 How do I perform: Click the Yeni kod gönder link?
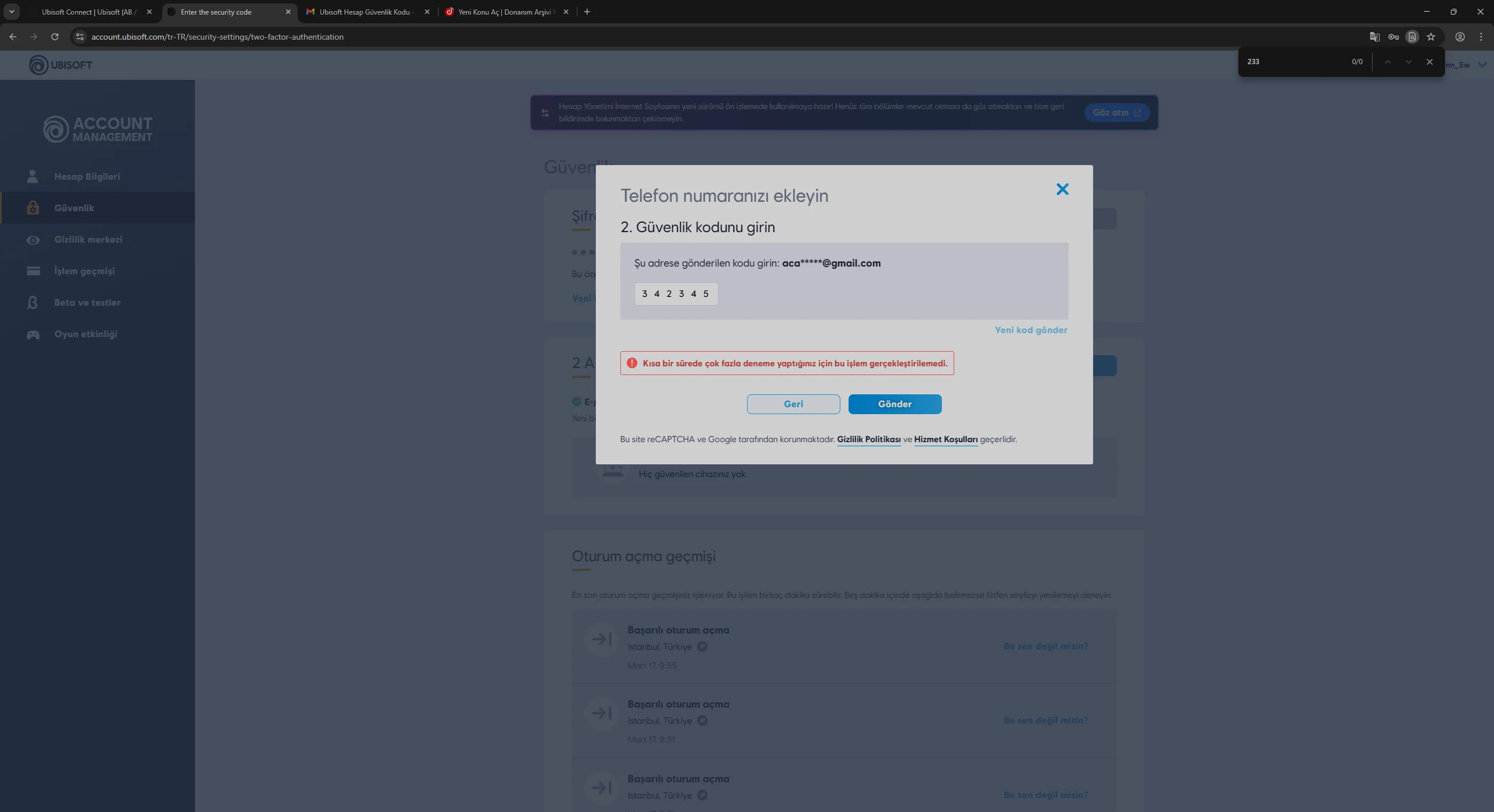coord(1031,330)
